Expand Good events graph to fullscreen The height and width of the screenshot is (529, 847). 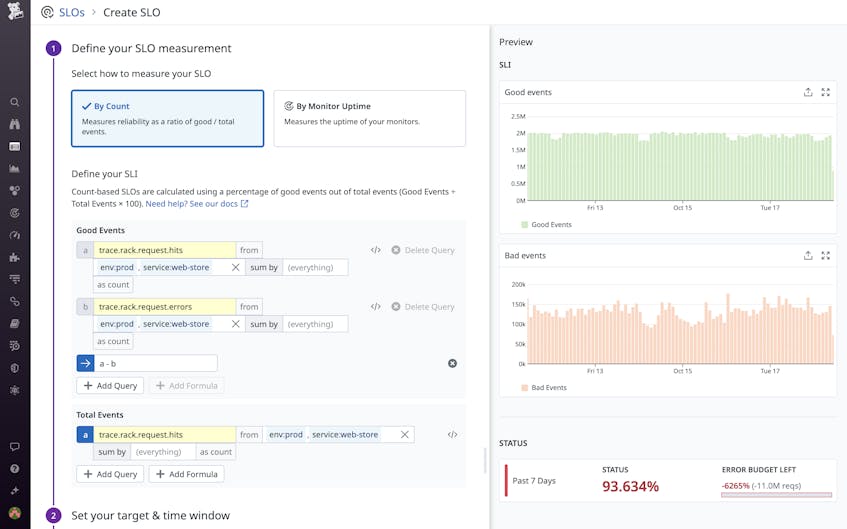(x=825, y=92)
